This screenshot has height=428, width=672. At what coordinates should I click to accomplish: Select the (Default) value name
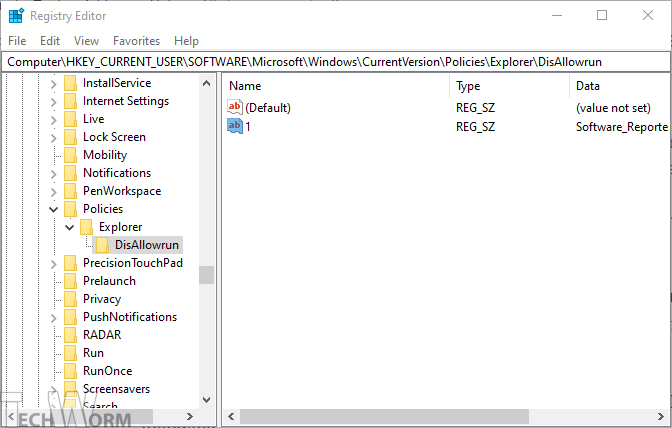coord(268,108)
